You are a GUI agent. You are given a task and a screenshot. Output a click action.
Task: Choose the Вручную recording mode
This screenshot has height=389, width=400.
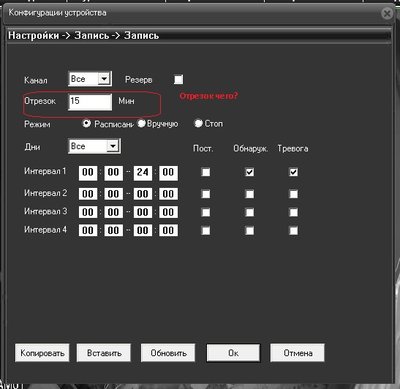pos(142,124)
